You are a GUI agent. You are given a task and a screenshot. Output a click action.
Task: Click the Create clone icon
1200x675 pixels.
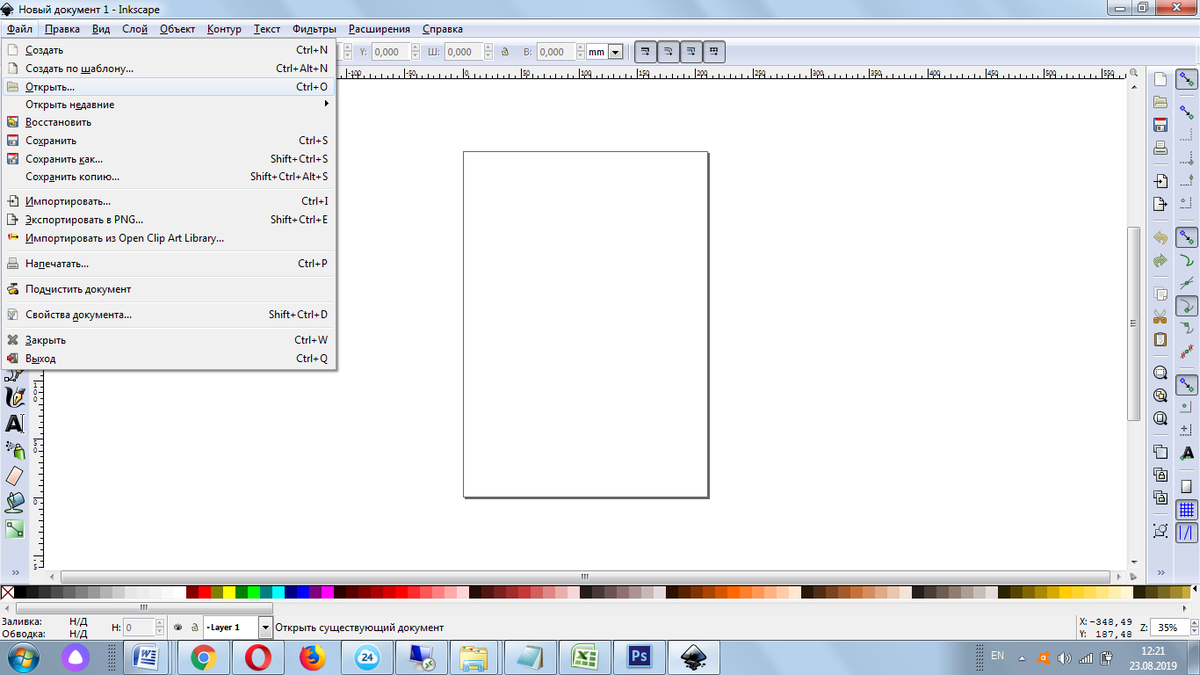(x=1160, y=475)
